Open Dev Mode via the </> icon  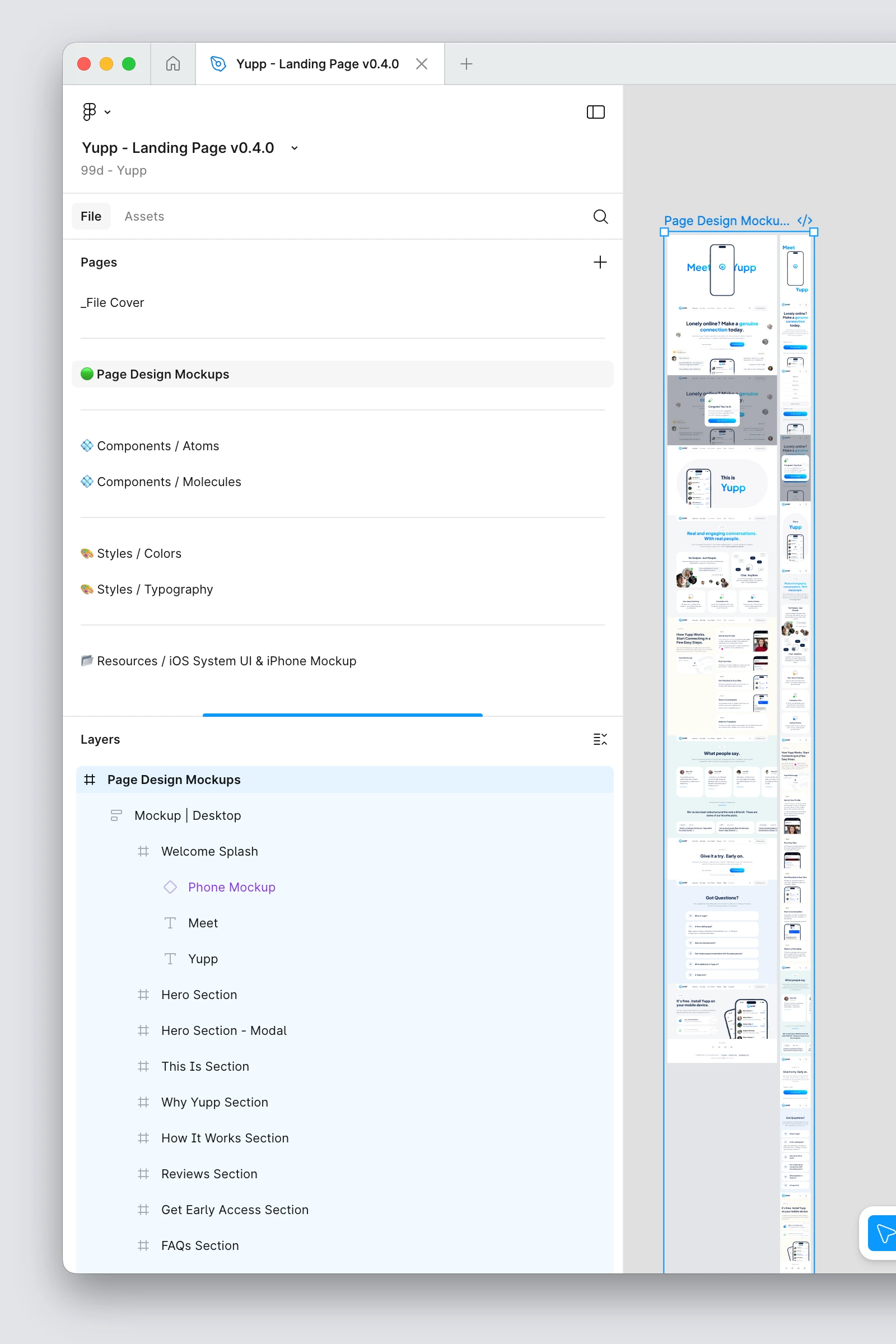[x=805, y=221]
